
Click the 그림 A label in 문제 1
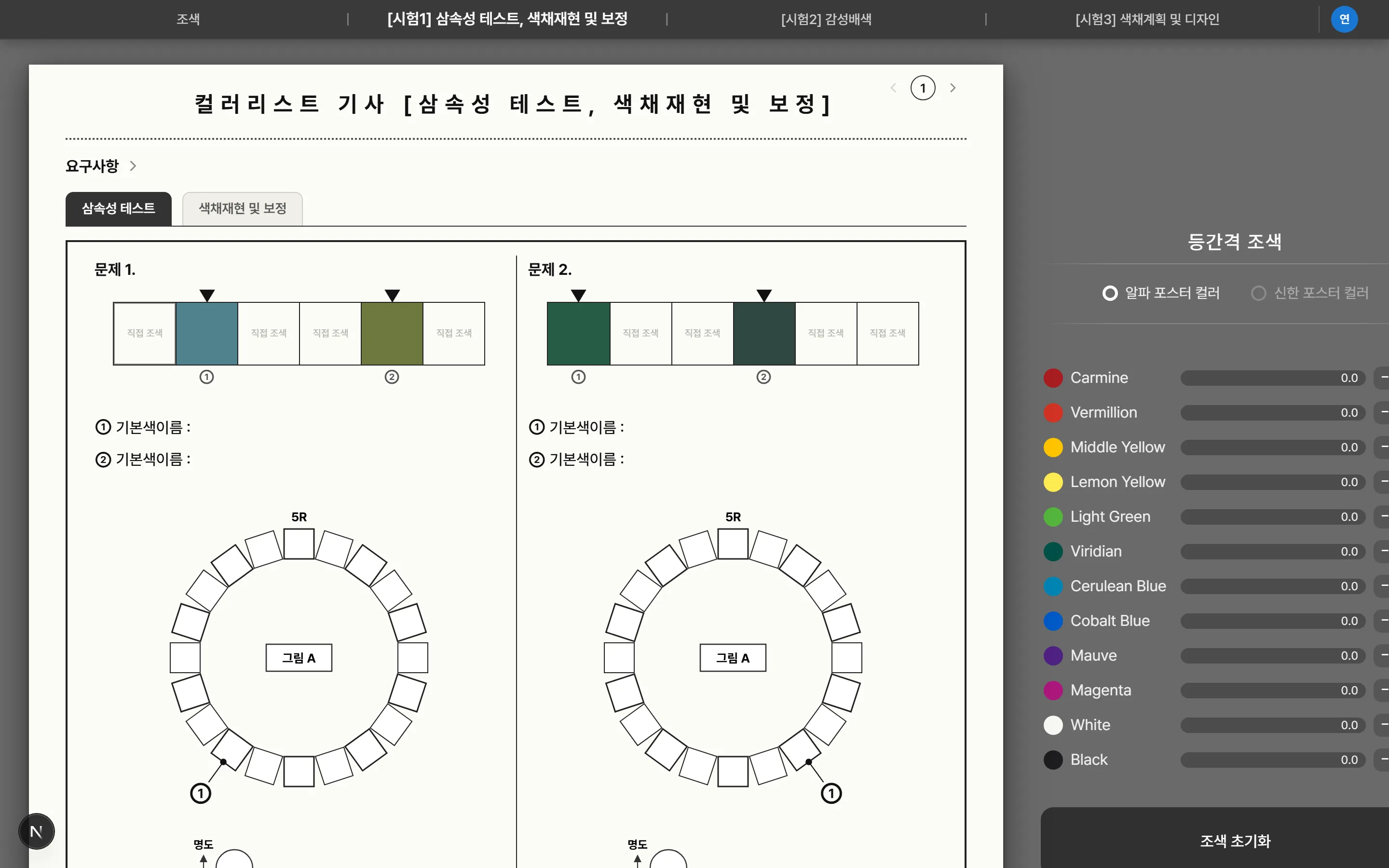pos(299,658)
